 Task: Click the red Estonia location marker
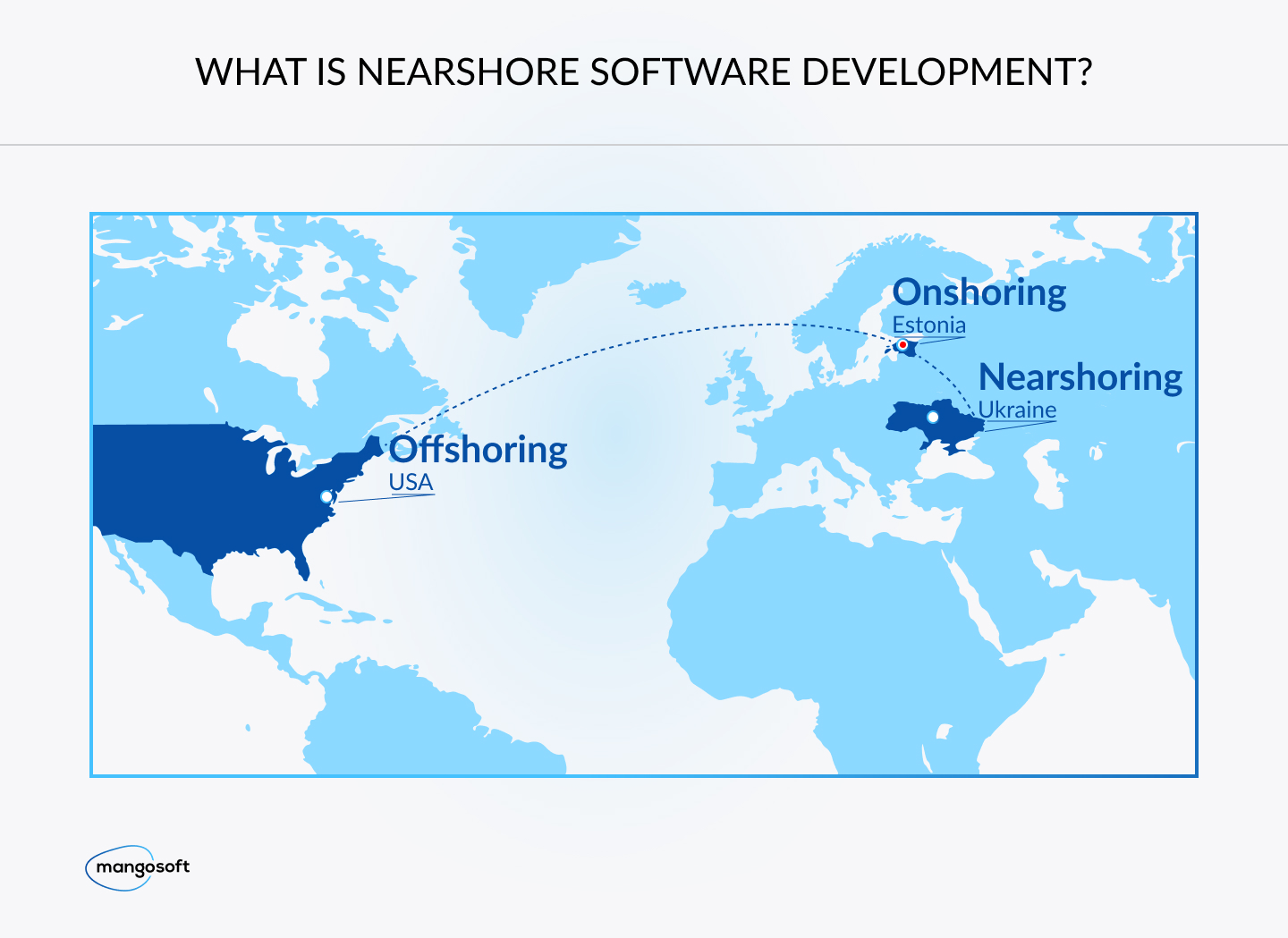click(x=903, y=345)
